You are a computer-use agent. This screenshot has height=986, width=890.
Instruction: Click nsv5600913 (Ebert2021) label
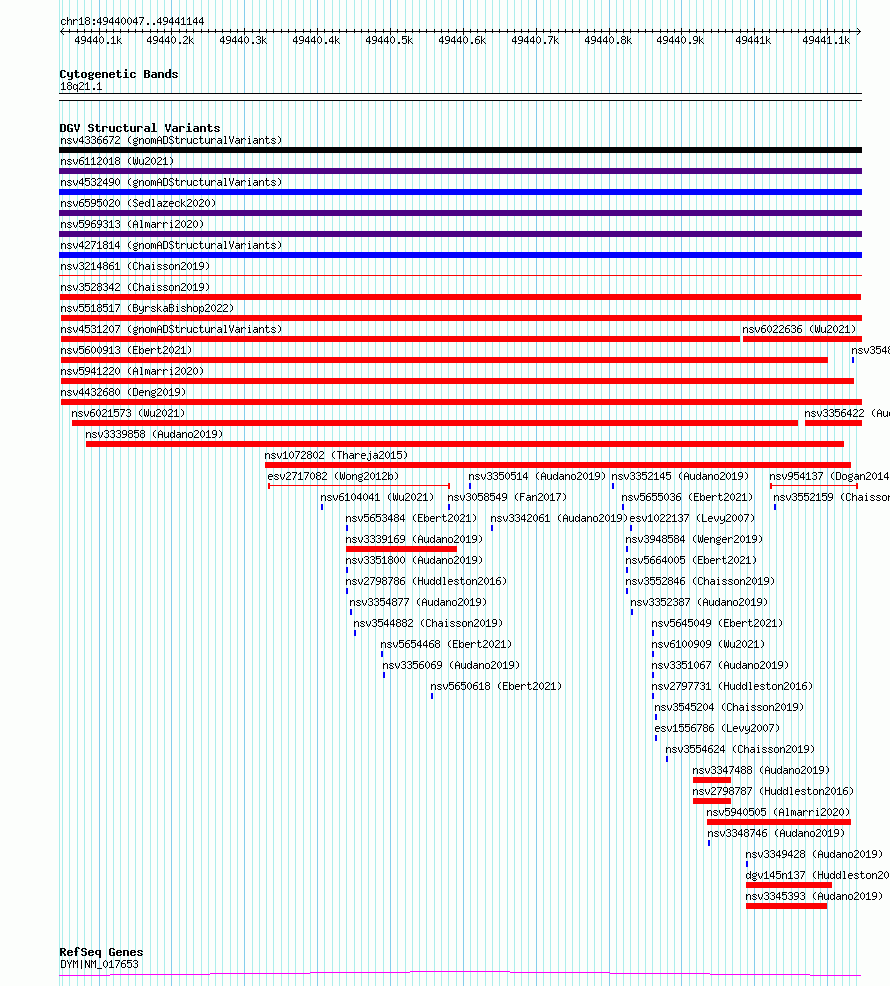point(126,350)
